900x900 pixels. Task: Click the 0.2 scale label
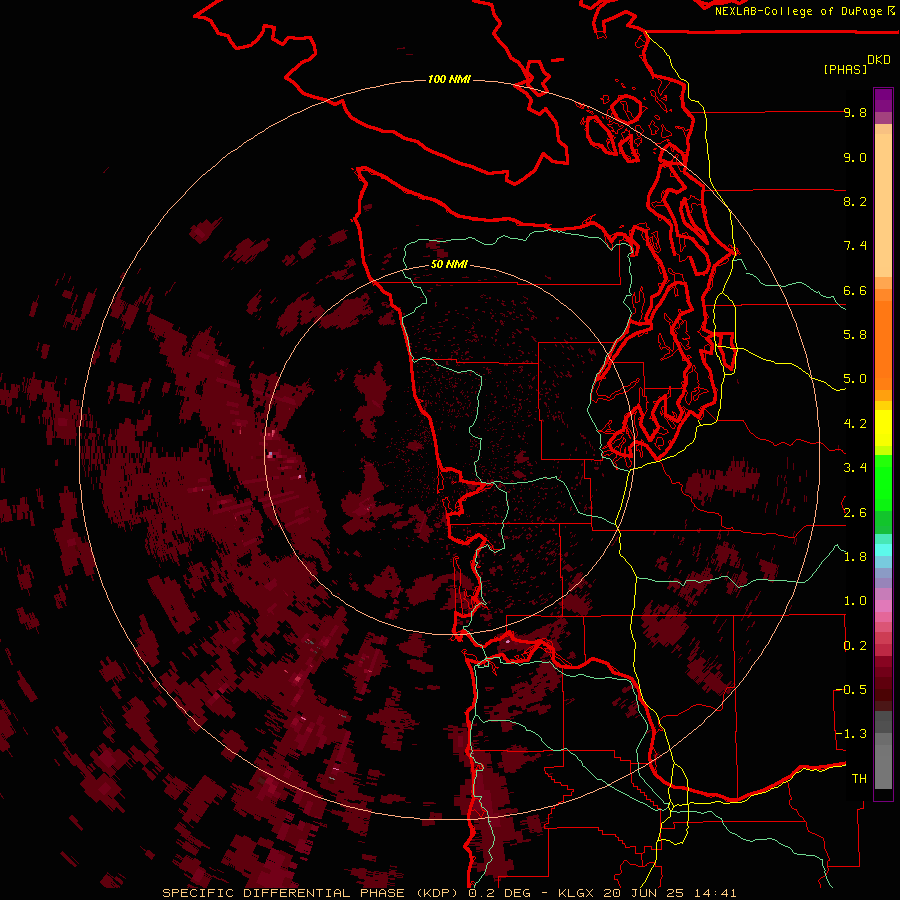[x=855, y=646]
